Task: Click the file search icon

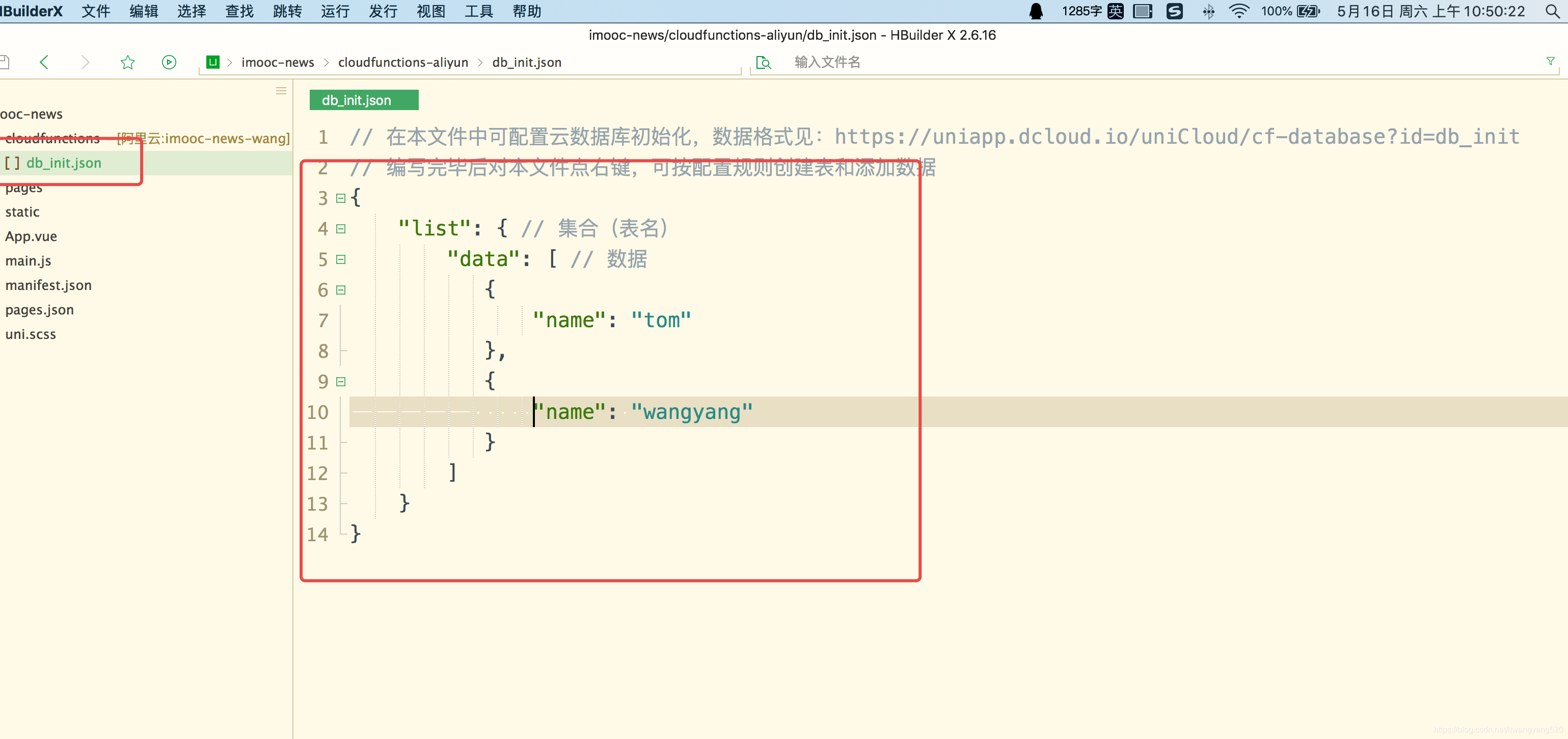Action: click(x=763, y=63)
